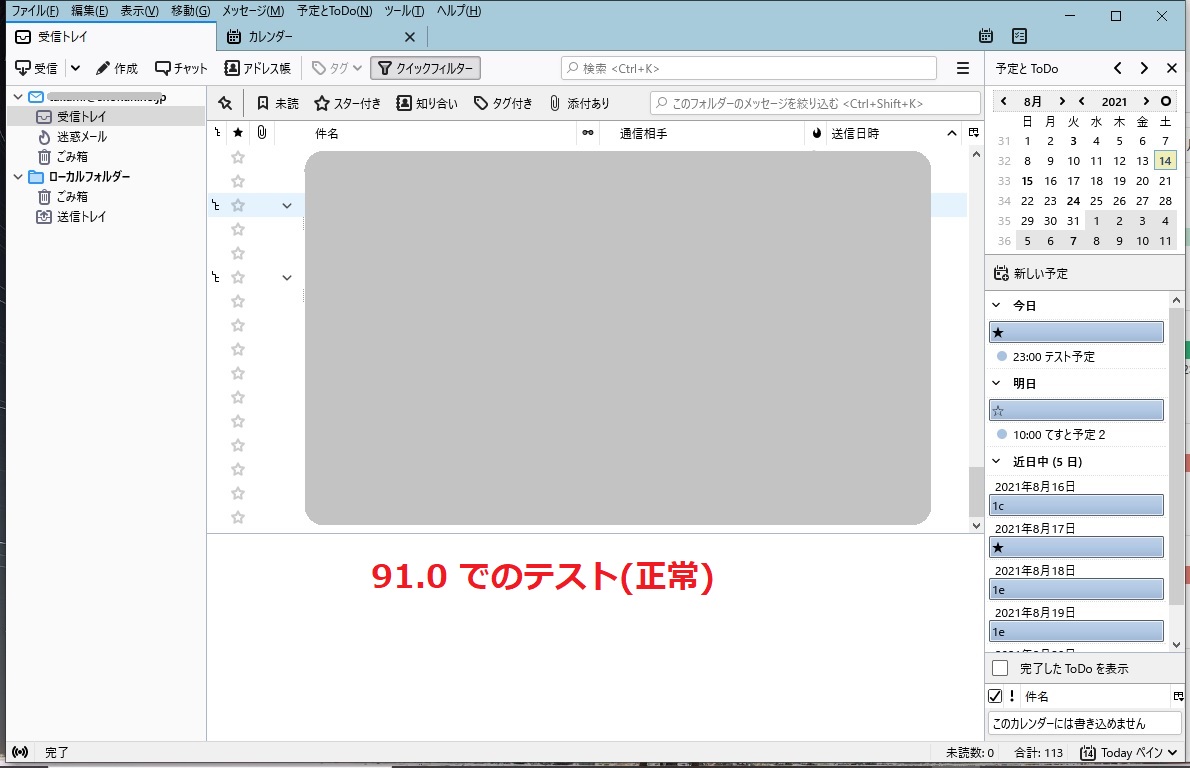Open the アドレス帳 address book
Screen dimensions: 1190x768
pos(257,68)
